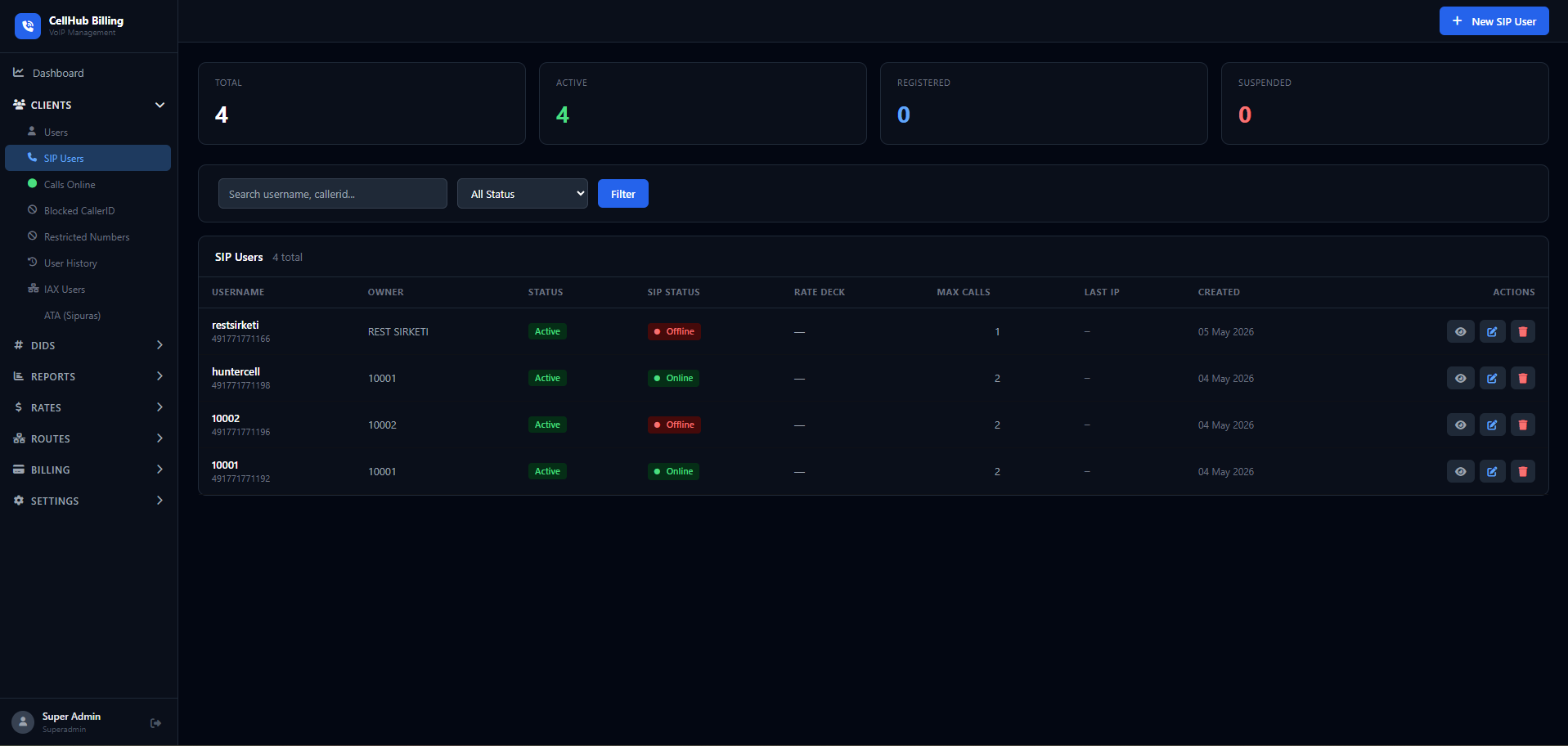Click the CREATED column header
This screenshot has height=746, width=1568.
1219,292
